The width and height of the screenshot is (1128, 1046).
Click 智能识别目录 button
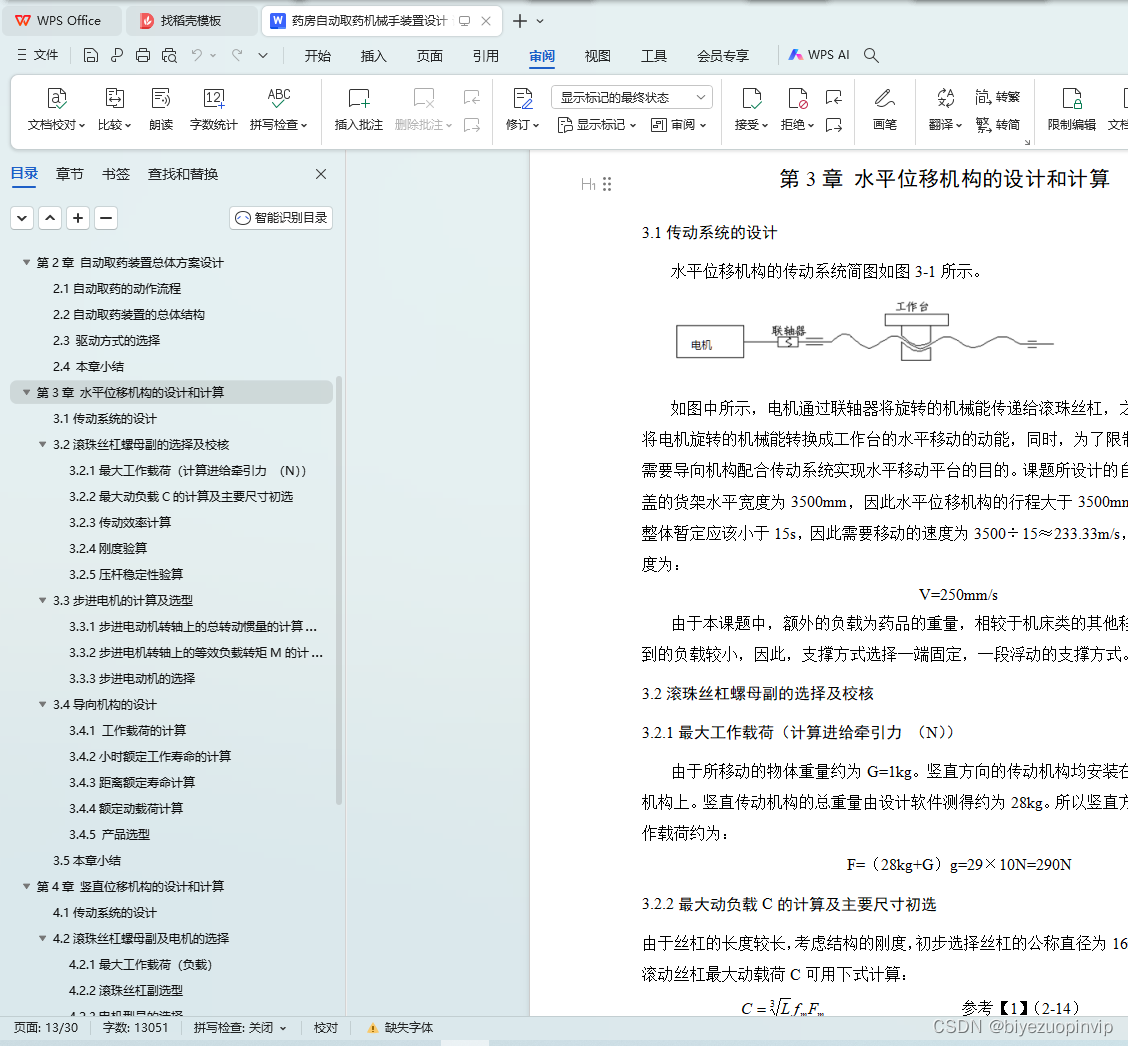[281, 218]
